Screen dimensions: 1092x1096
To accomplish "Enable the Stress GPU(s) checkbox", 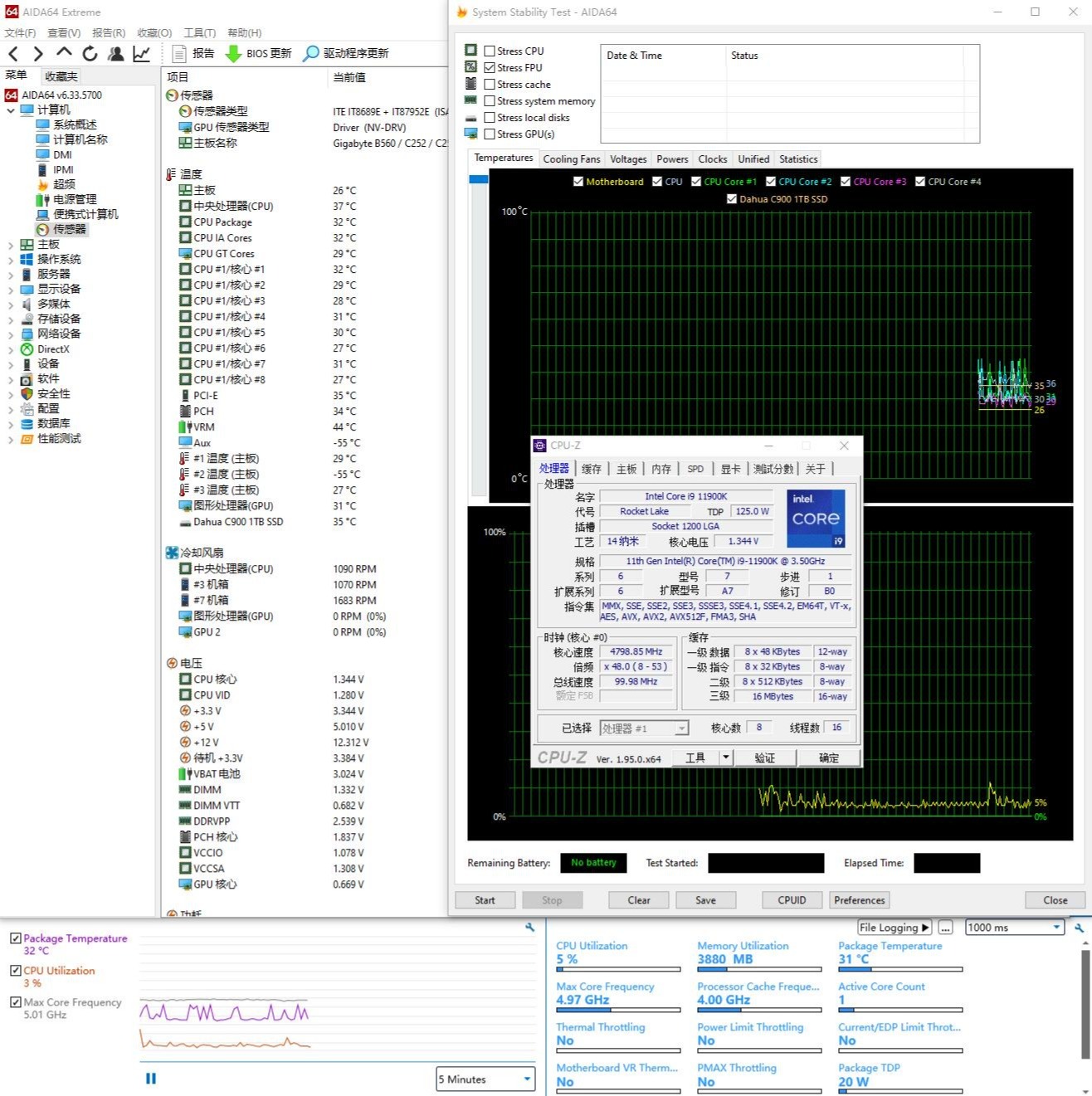I will click(x=490, y=134).
